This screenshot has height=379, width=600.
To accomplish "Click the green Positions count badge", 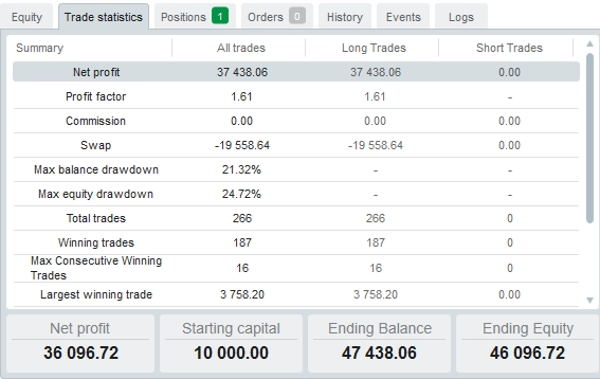I will point(220,16).
